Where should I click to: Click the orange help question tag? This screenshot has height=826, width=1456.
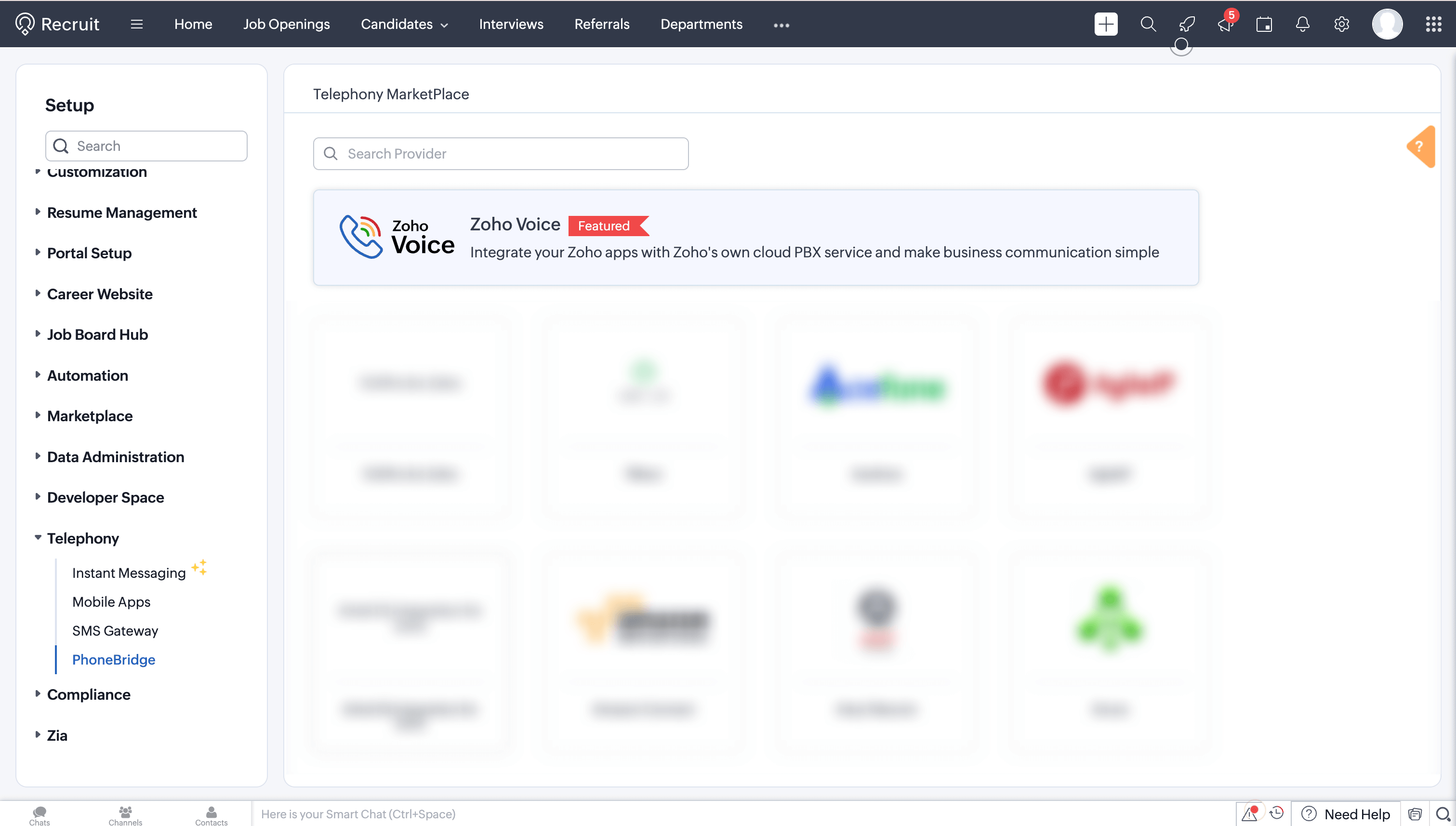click(x=1421, y=147)
